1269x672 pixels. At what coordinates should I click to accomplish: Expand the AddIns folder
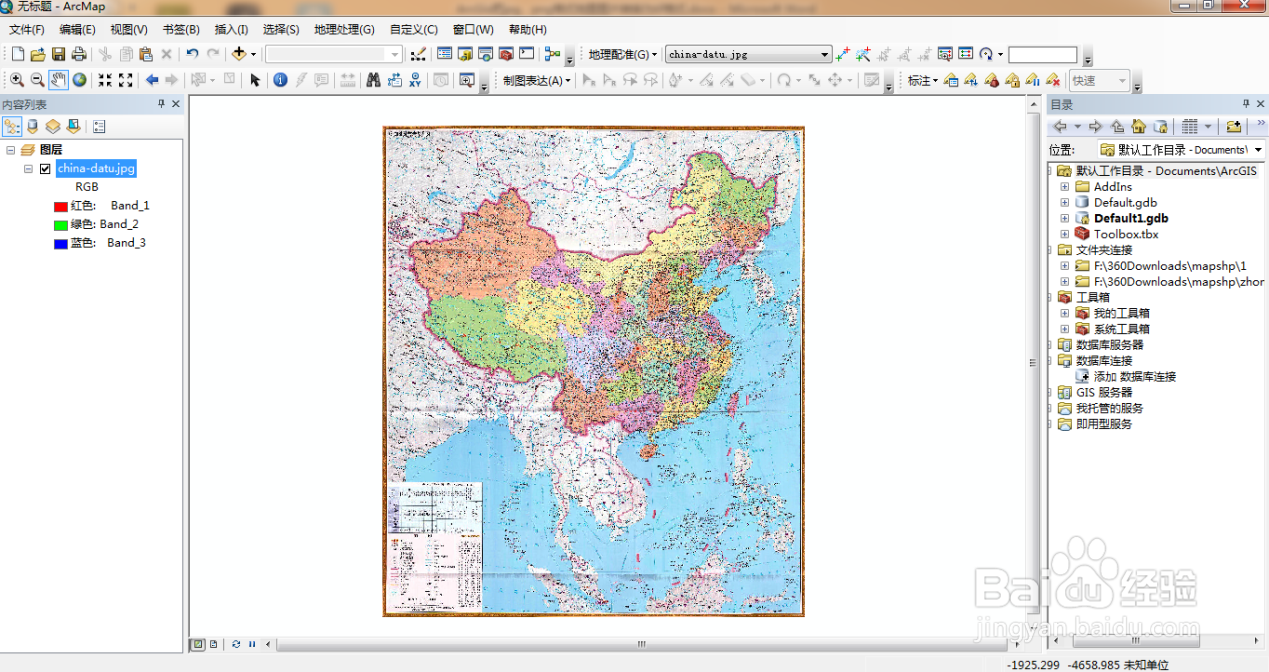pyautogui.click(x=1065, y=187)
